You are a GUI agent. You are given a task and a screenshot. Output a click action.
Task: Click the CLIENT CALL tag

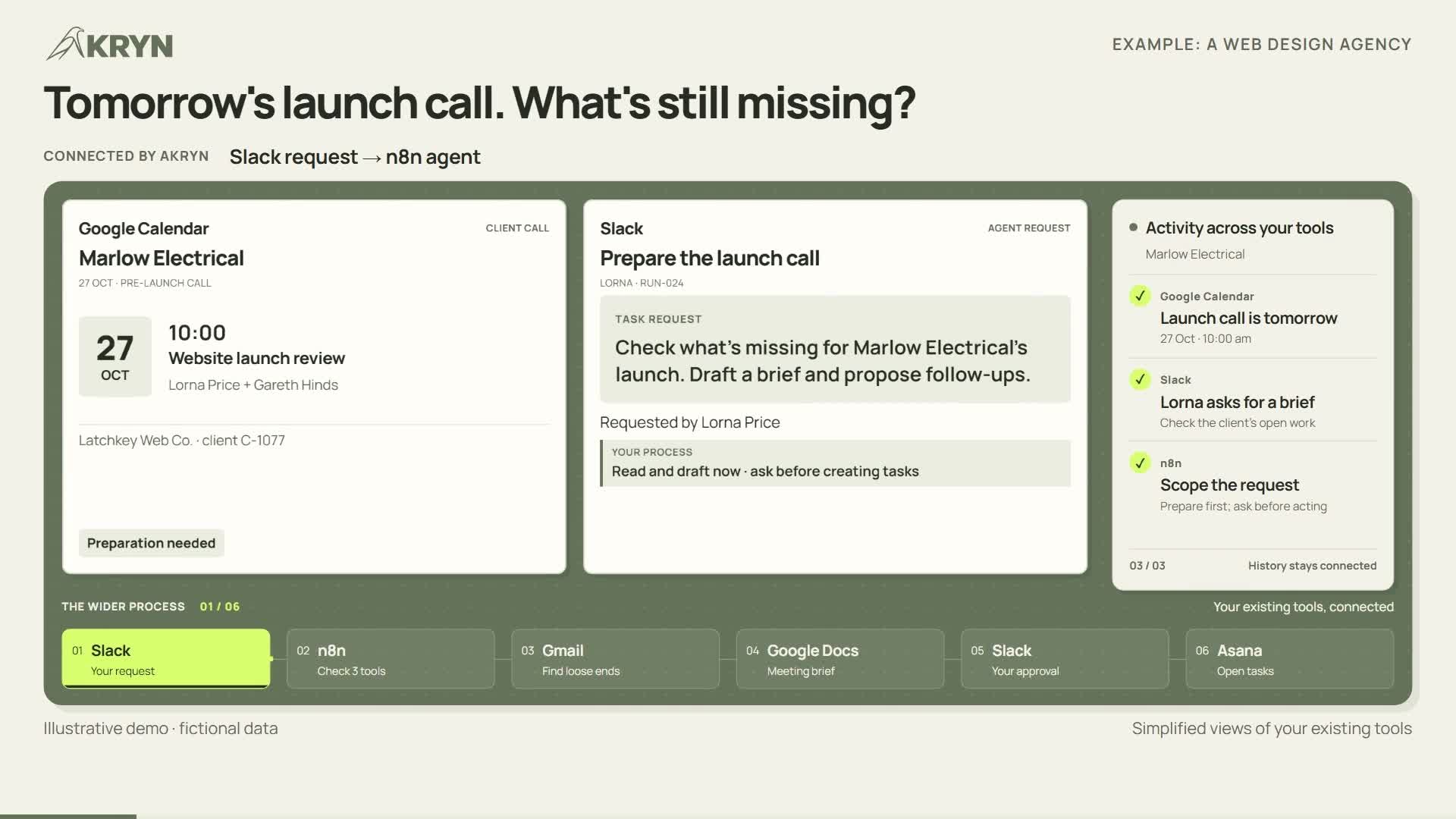[x=517, y=228]
